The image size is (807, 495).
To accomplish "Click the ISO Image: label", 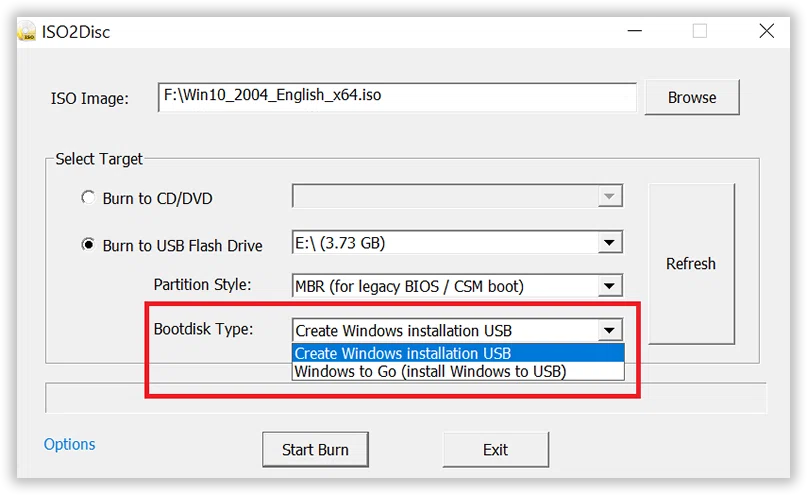I will tap(90, 98).
